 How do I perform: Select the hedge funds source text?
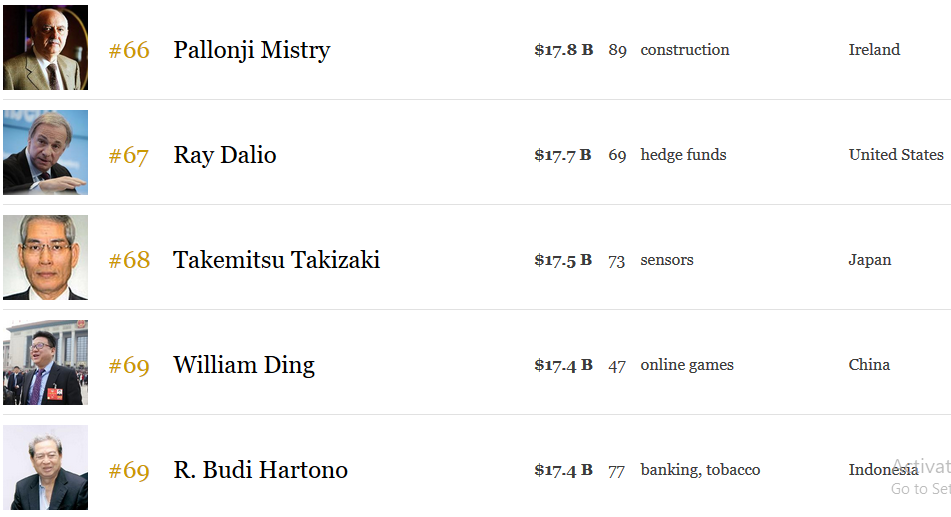pyautogui.click(x=684, y=155)
